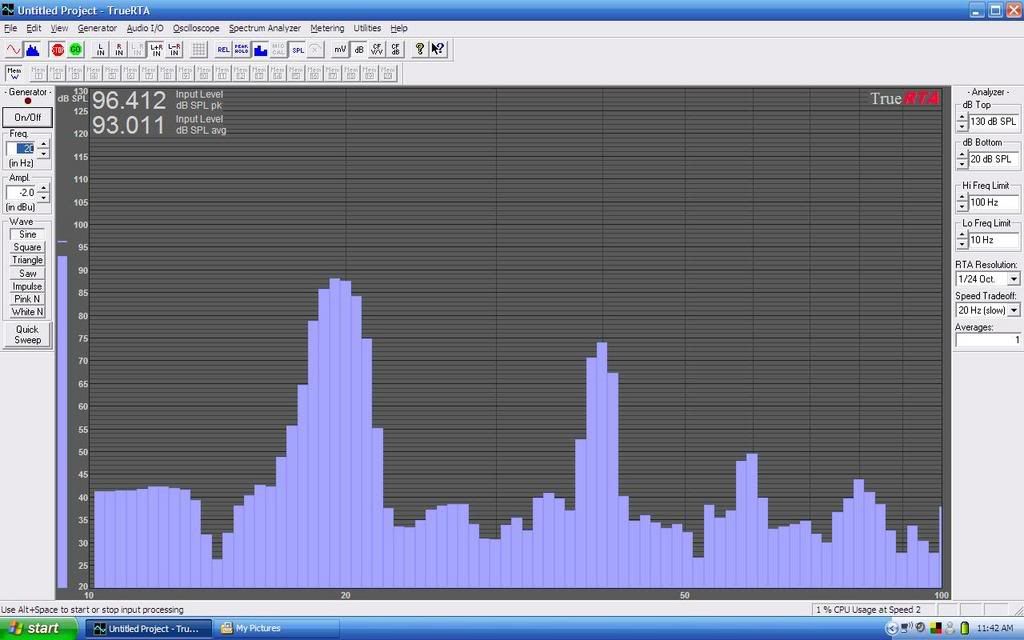Toggle the generator On/Off button
This screenshot has width=1024, height=640.
[x=27, y=118]
